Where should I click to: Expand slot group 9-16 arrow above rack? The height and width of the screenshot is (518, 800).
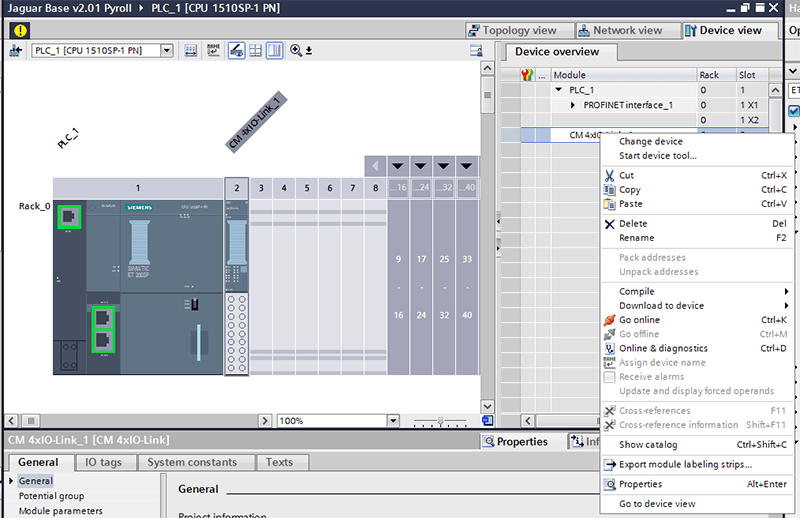397,166
